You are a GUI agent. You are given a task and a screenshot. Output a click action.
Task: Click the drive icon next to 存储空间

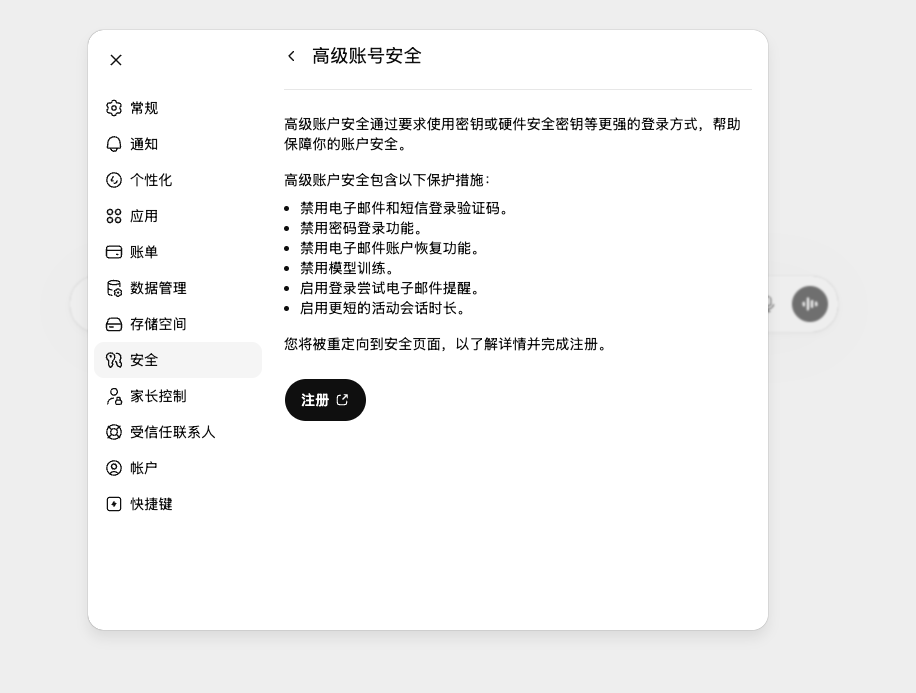(x=114, y=324)
